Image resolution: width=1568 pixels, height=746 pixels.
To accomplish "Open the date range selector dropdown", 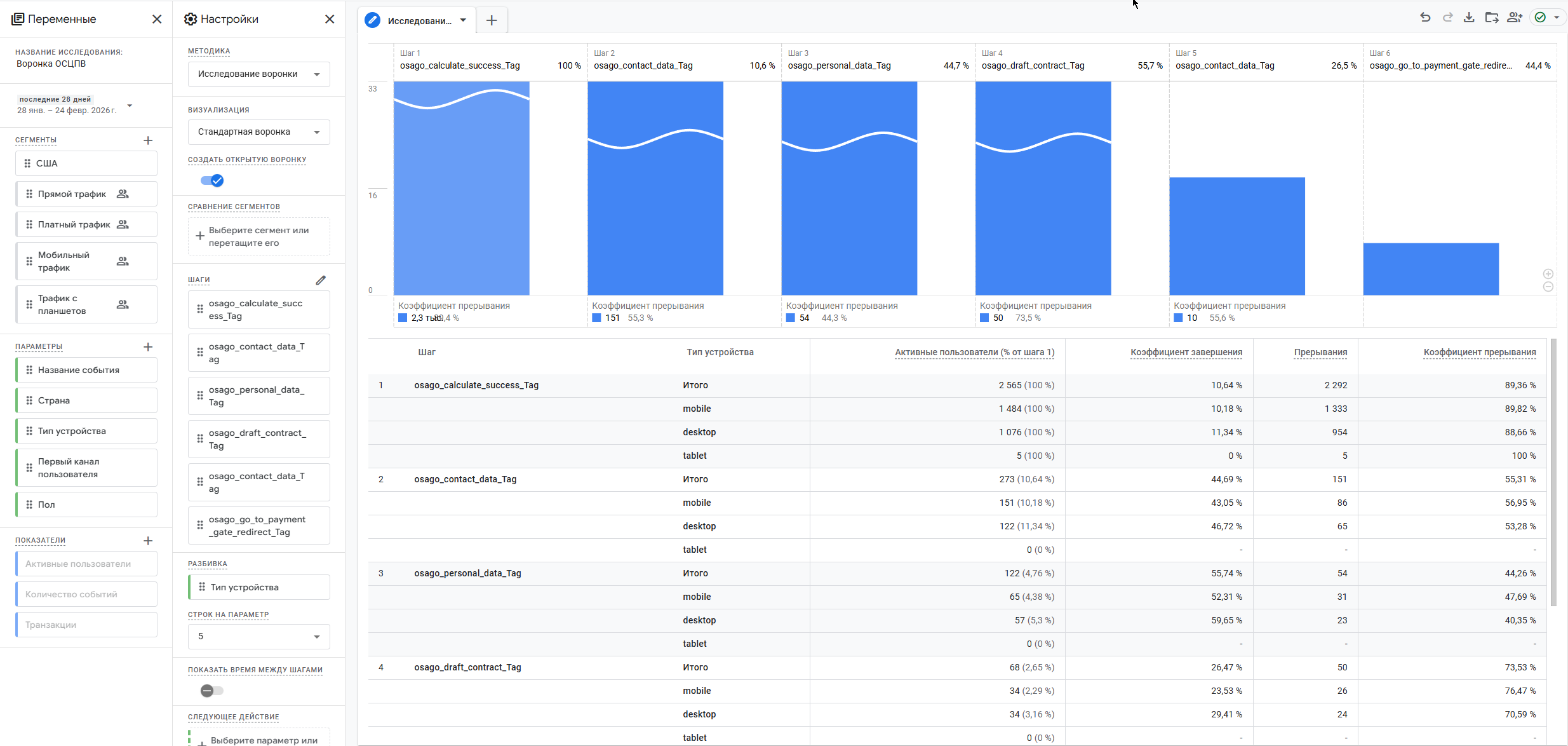I will (130, 105).
